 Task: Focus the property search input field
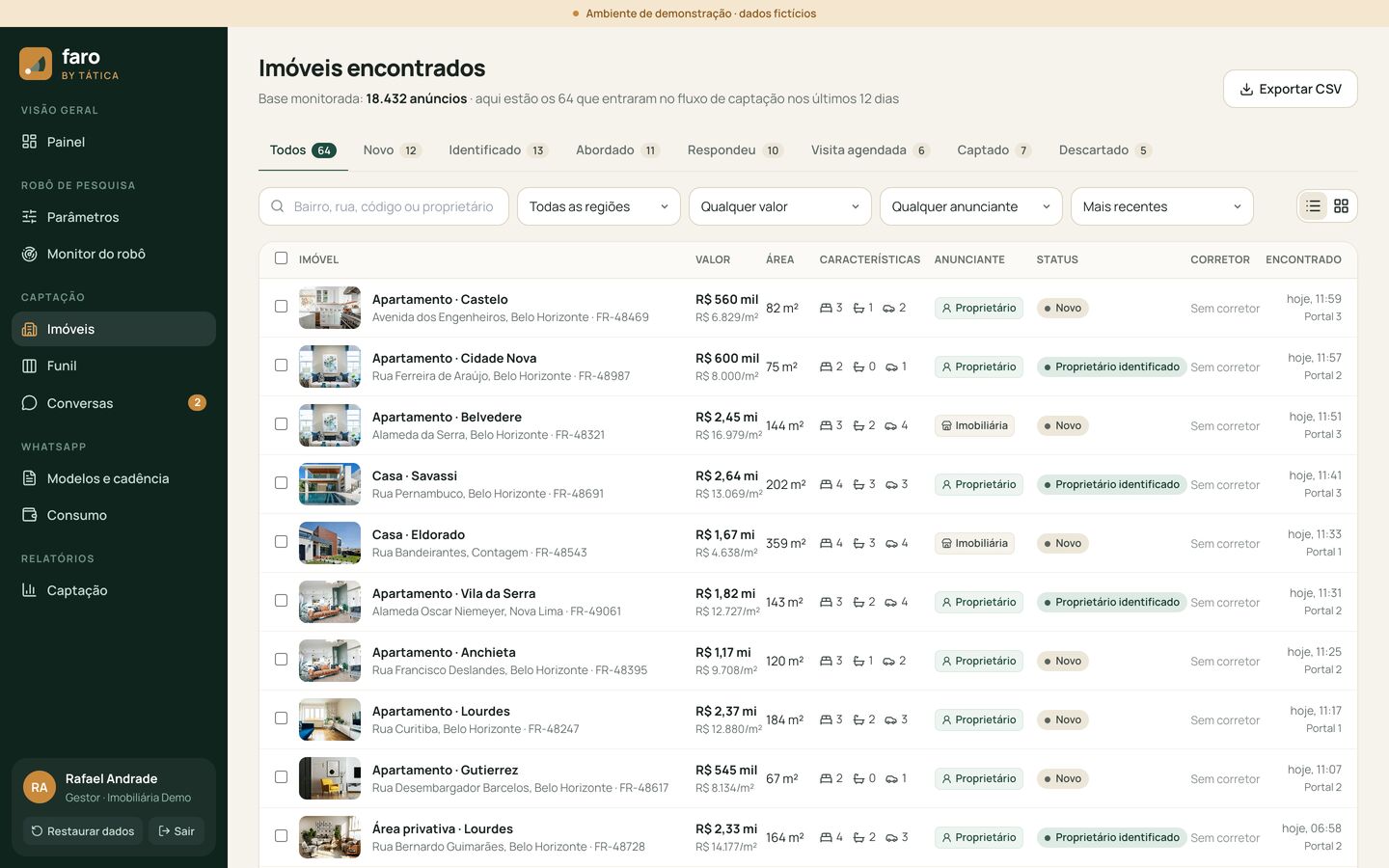click(384, 206)
